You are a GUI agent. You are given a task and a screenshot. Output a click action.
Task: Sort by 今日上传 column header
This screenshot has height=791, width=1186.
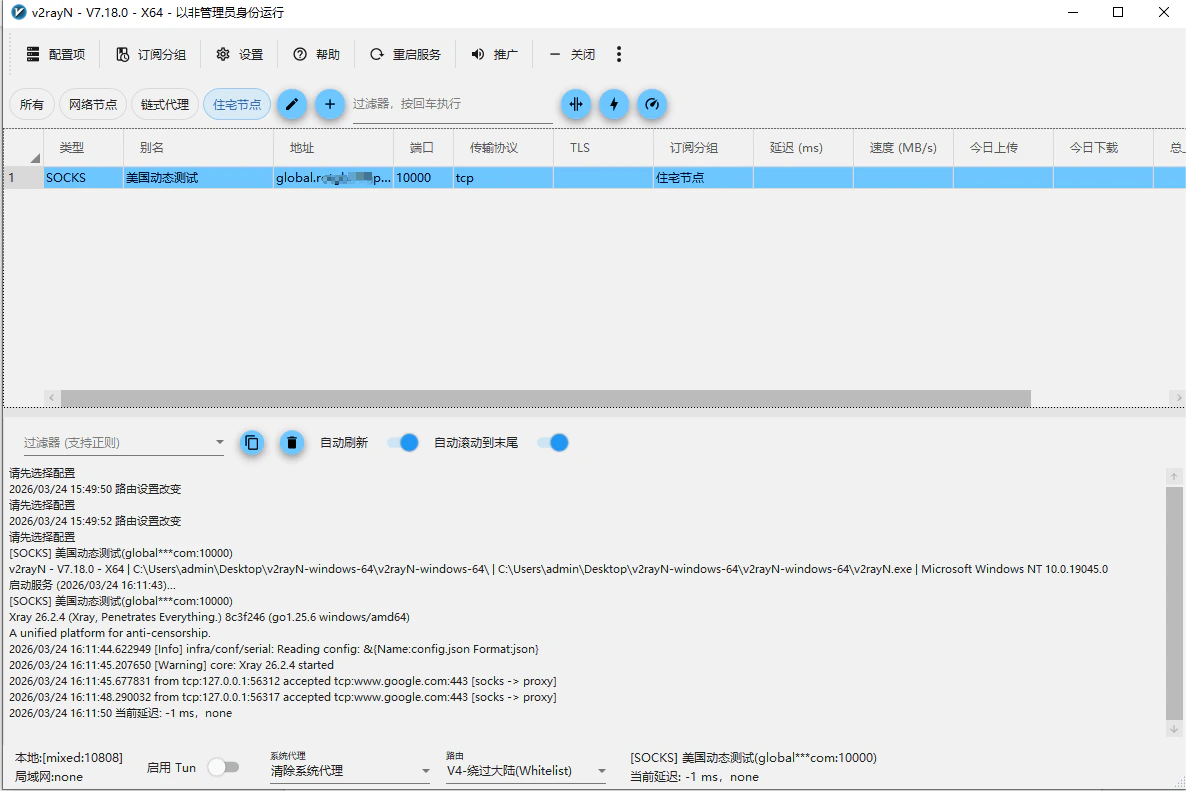1002,147
